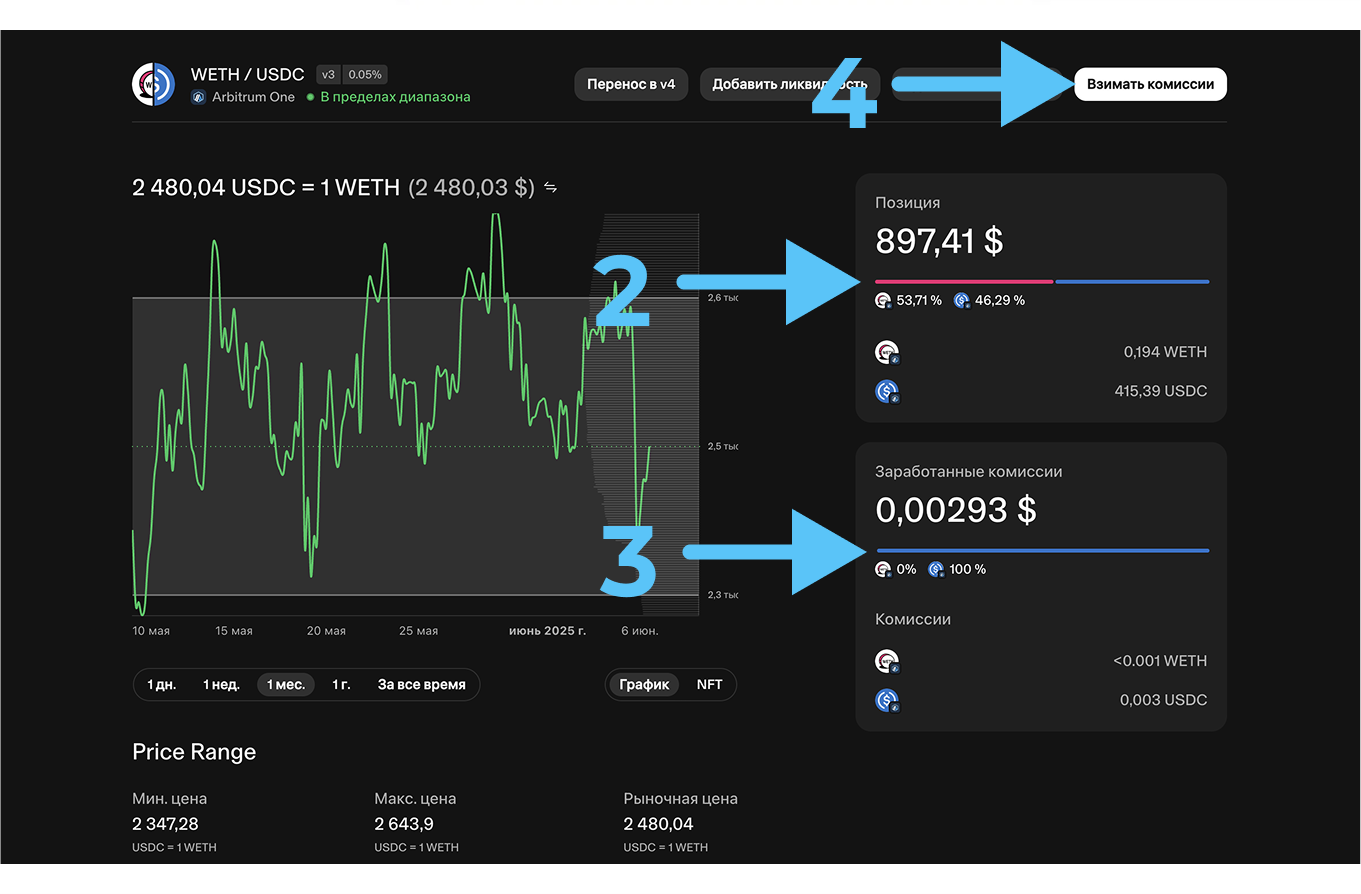Click the small USDC icon beside 46,29 %
The width and height of the screenshot is (1361, 894).
[961, 301]
